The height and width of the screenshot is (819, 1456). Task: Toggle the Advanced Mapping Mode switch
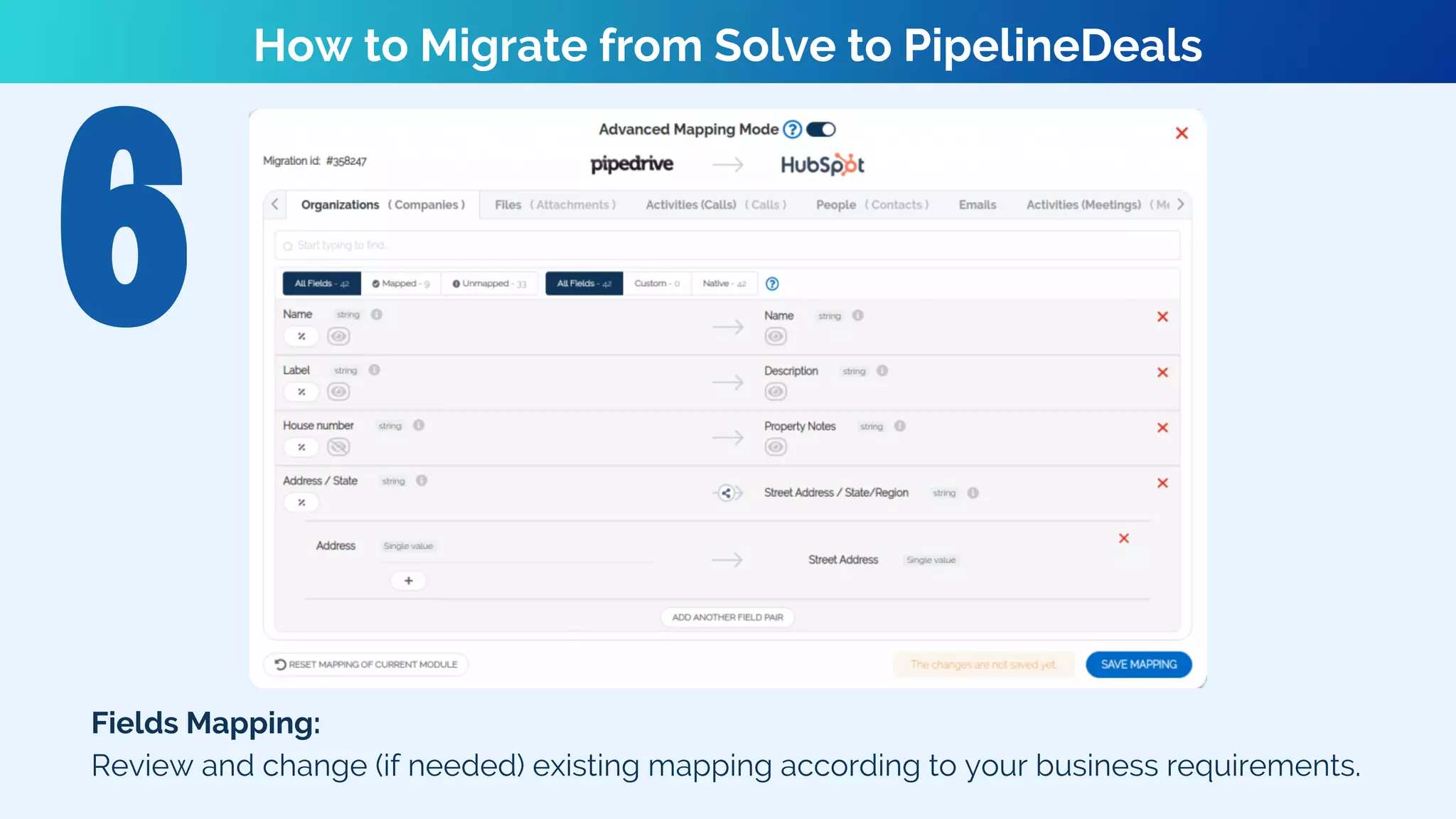[x=820, y=129]
